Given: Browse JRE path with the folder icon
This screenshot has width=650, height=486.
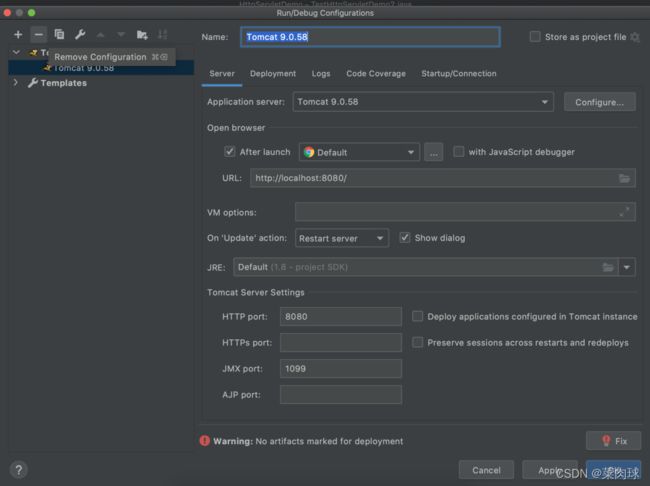Looking at the screenshot, I should click(x=608, y=267).
